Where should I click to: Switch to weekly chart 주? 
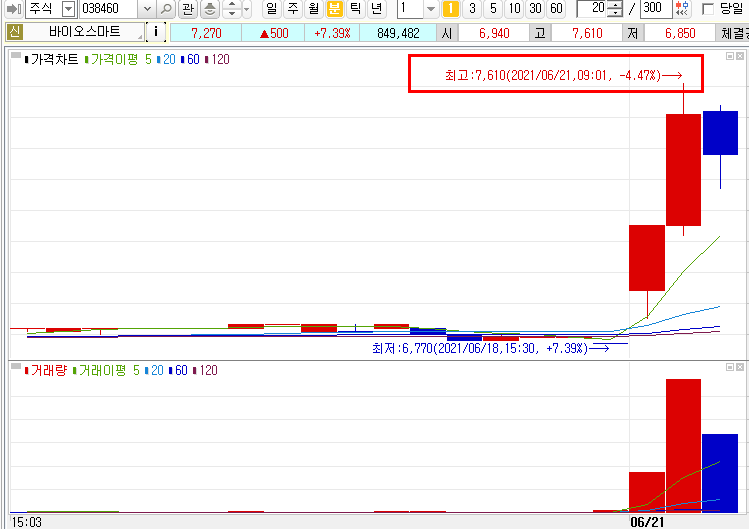[292, 9]
